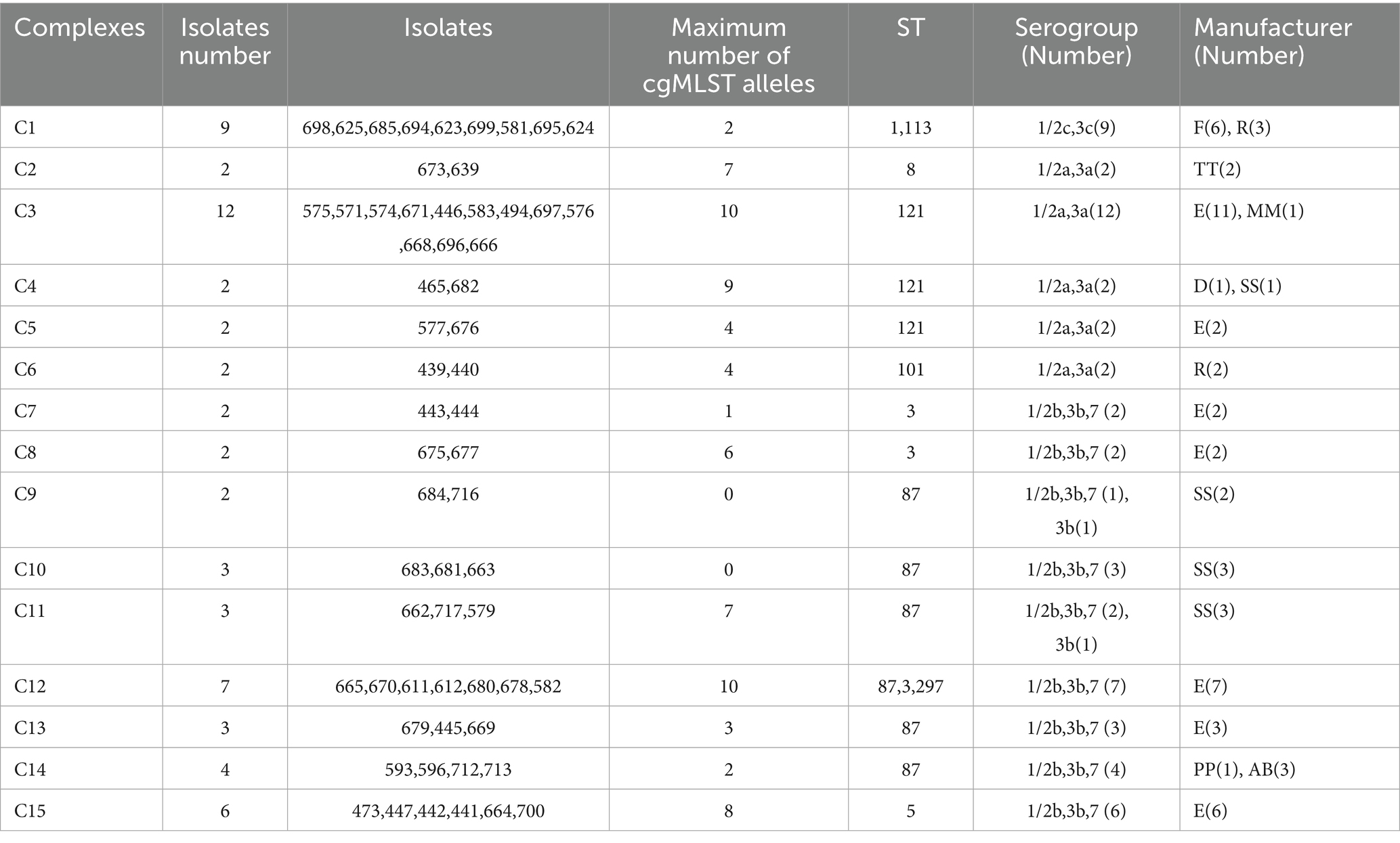
Task: Click the ST cell showing 87,3,297
Action: click(910, 687)
